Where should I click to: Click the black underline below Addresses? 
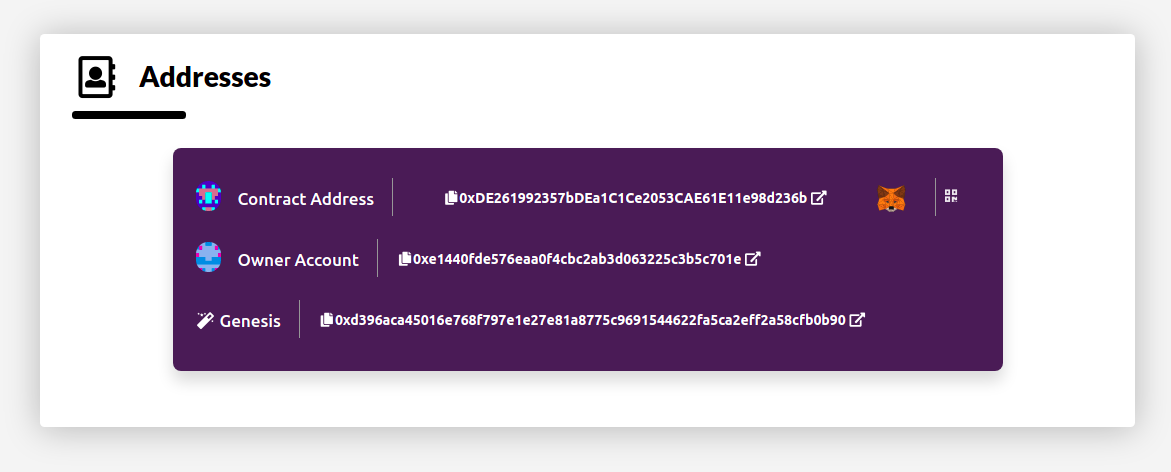[129, 115]
